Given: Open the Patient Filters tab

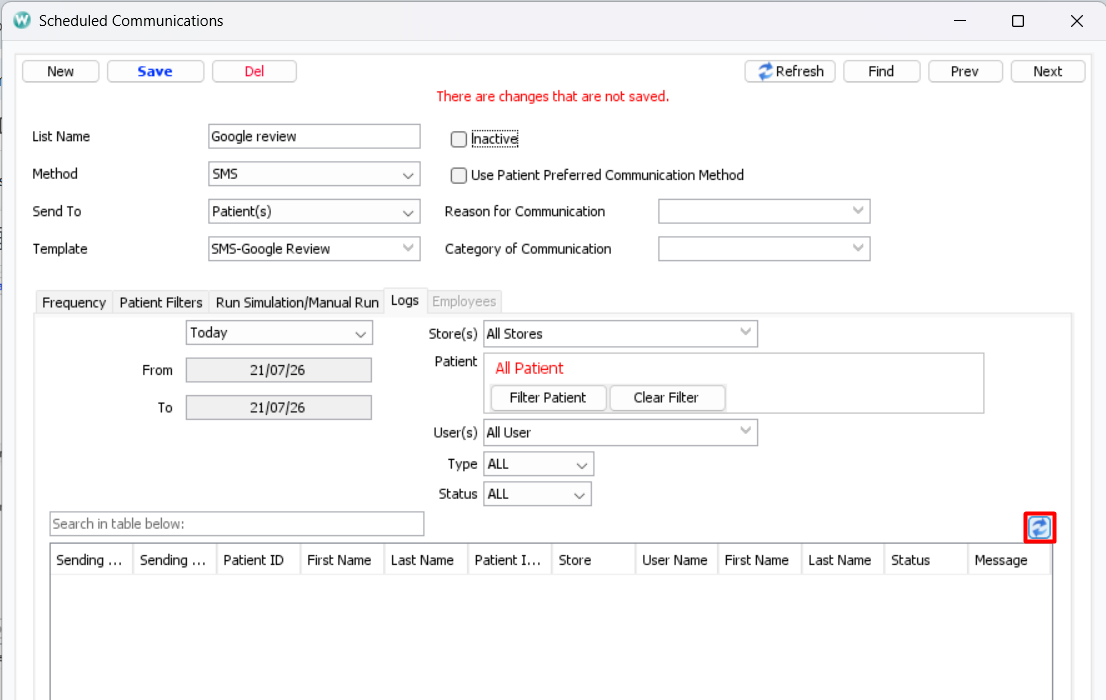Looking at the screenshot, I should pos(161,303).
